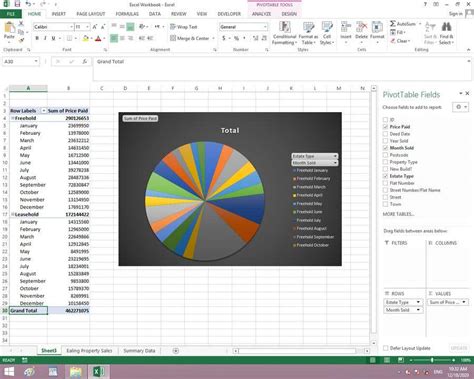
Task: Click the Undo arrow in title bar
Action: coord(29,4)
